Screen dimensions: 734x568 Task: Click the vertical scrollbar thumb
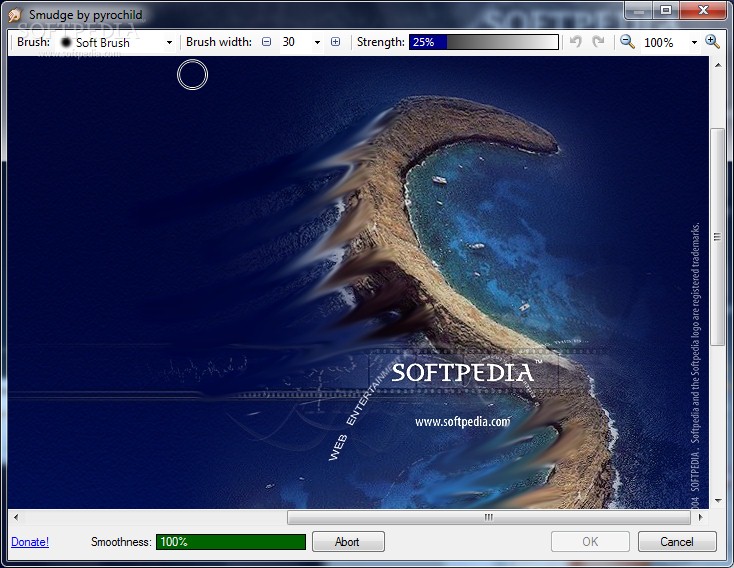coord(718,237)
